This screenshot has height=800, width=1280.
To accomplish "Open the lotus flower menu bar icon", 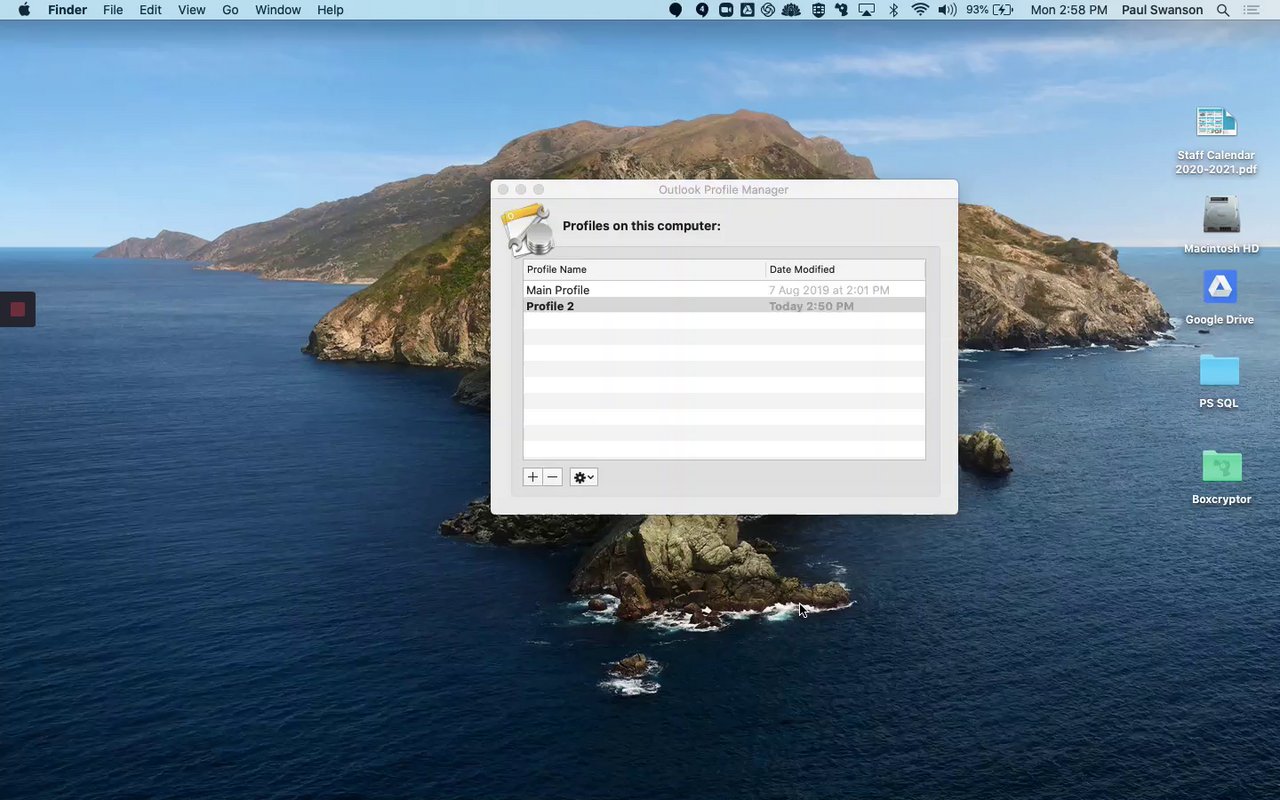I will (791, 10).
